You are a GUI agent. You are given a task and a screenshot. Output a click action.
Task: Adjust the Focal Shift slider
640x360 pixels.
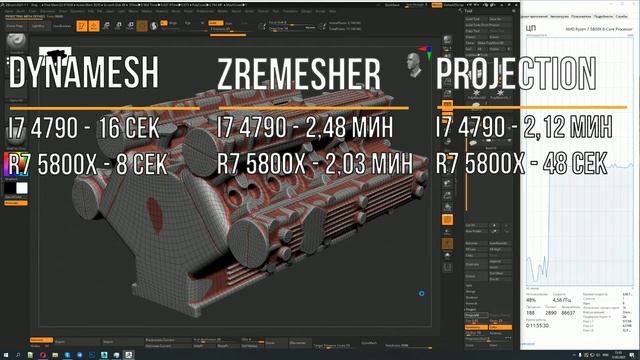292,22
